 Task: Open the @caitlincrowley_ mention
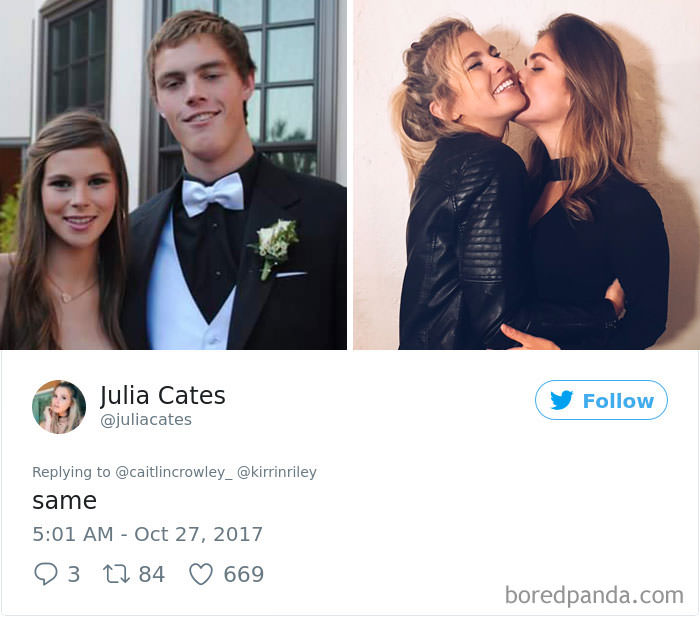[174, 472]
